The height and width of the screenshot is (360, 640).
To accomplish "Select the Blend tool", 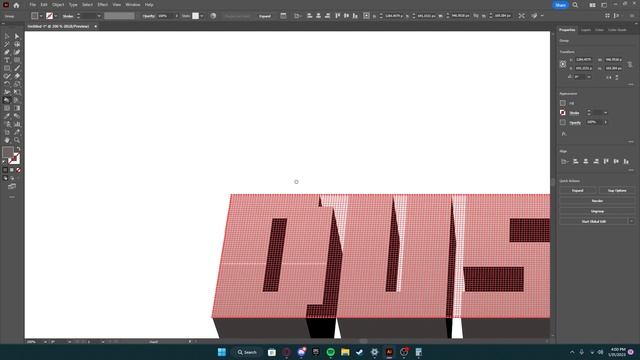I will coord(17,116).
